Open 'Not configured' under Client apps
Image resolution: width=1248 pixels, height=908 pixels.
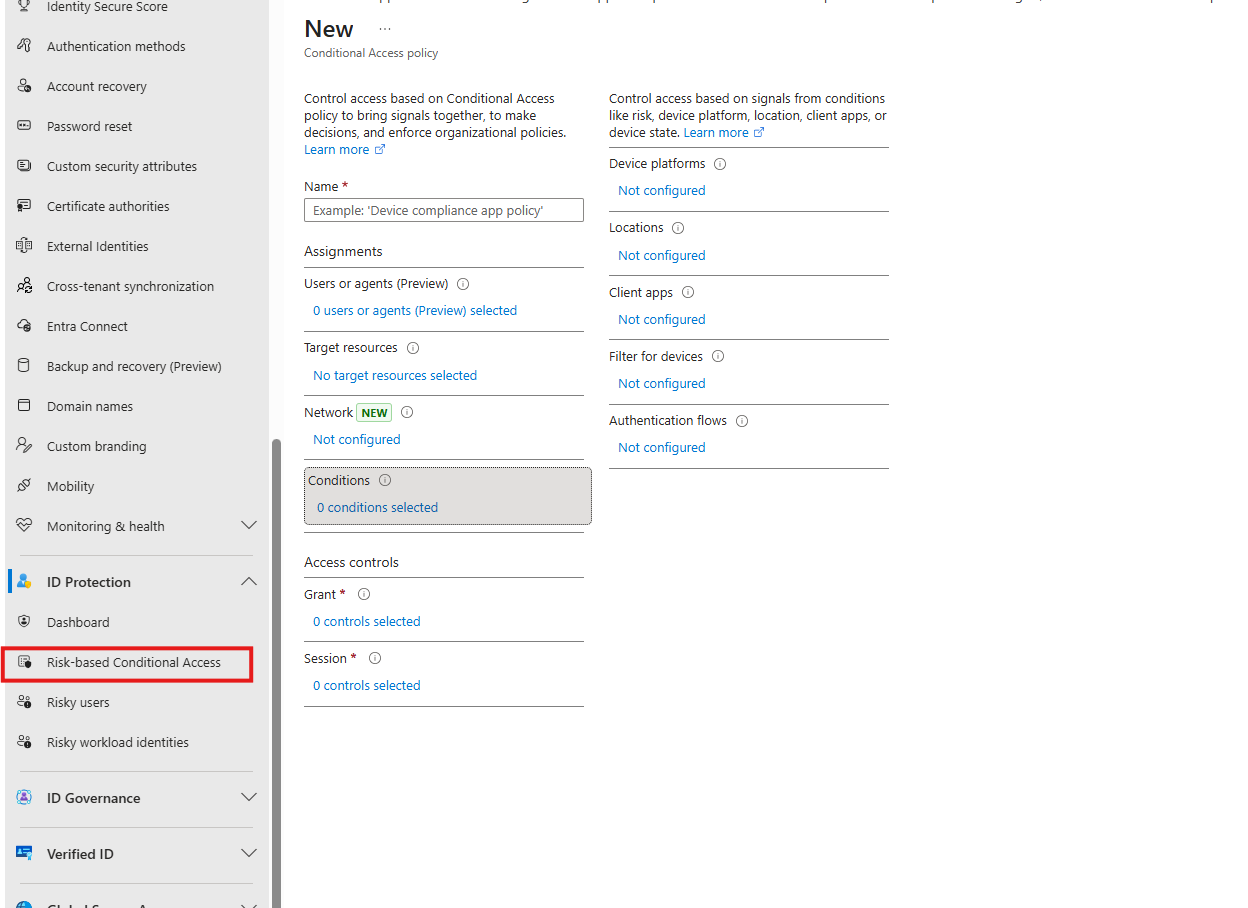point(661,320)
